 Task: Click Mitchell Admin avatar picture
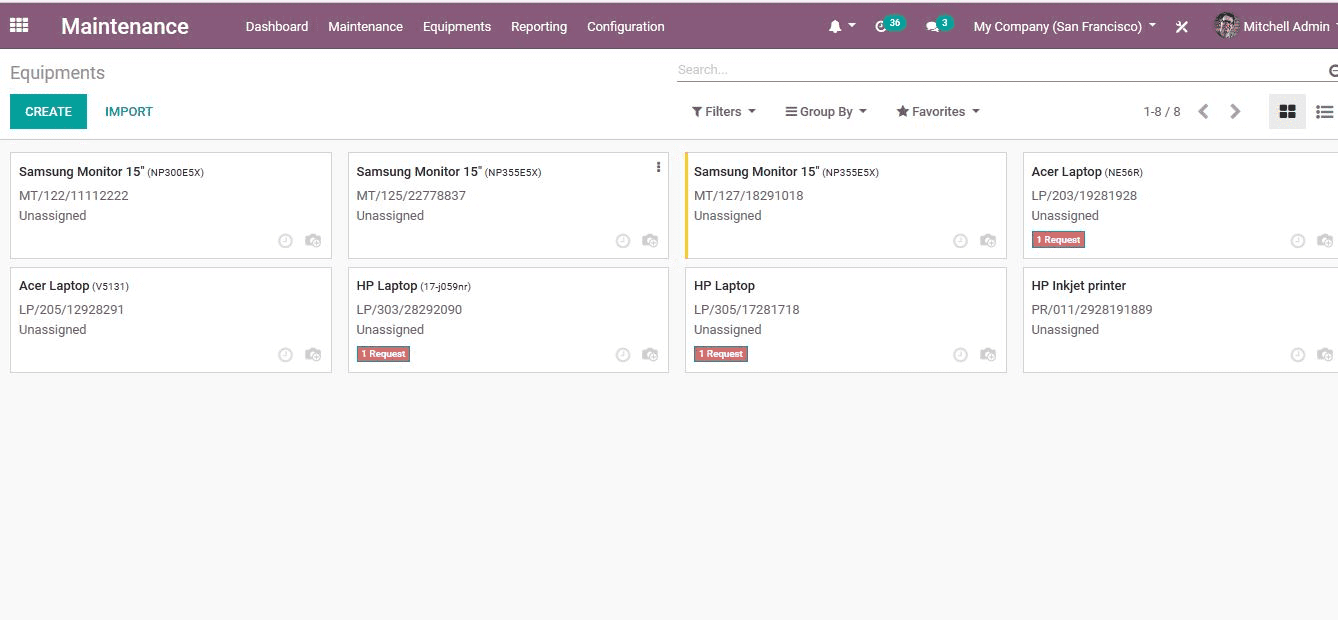click(1226, 26)
